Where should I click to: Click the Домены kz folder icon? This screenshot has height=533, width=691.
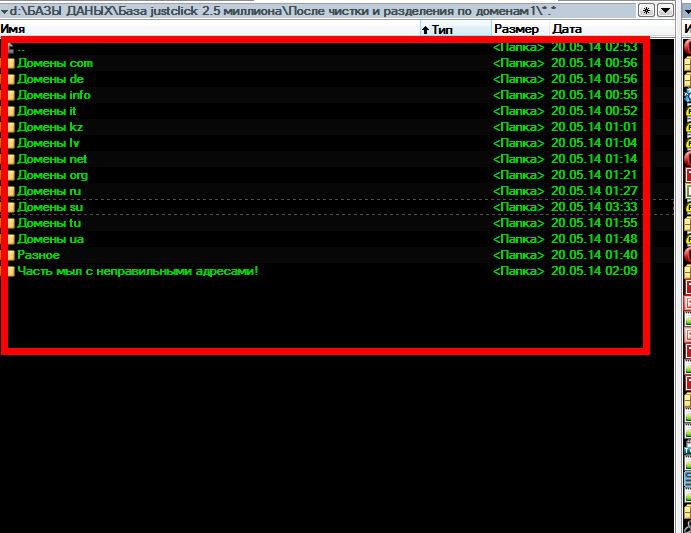[11, 127]
